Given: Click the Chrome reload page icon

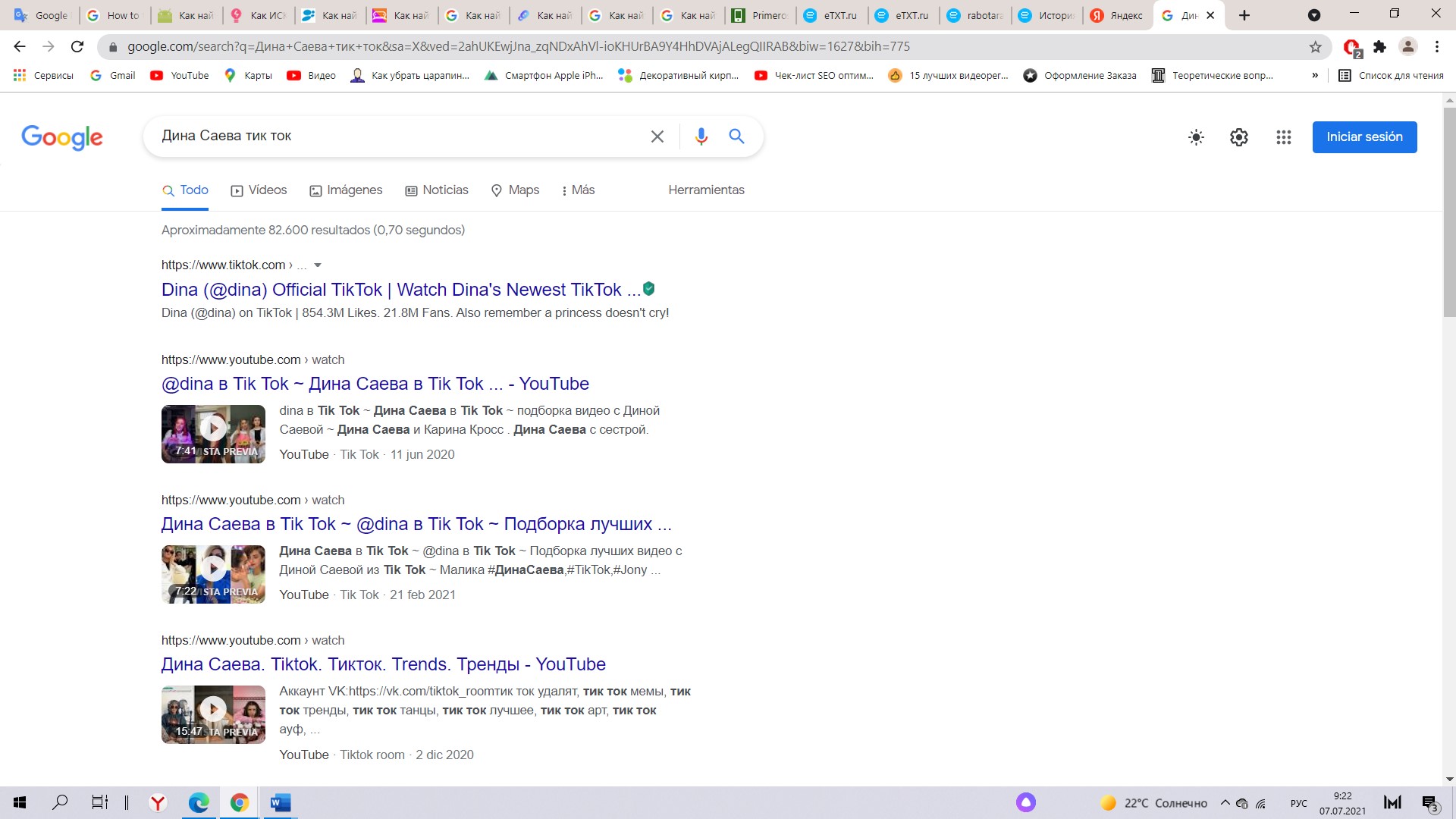Looking at the screenshot, I should [78, 46].
